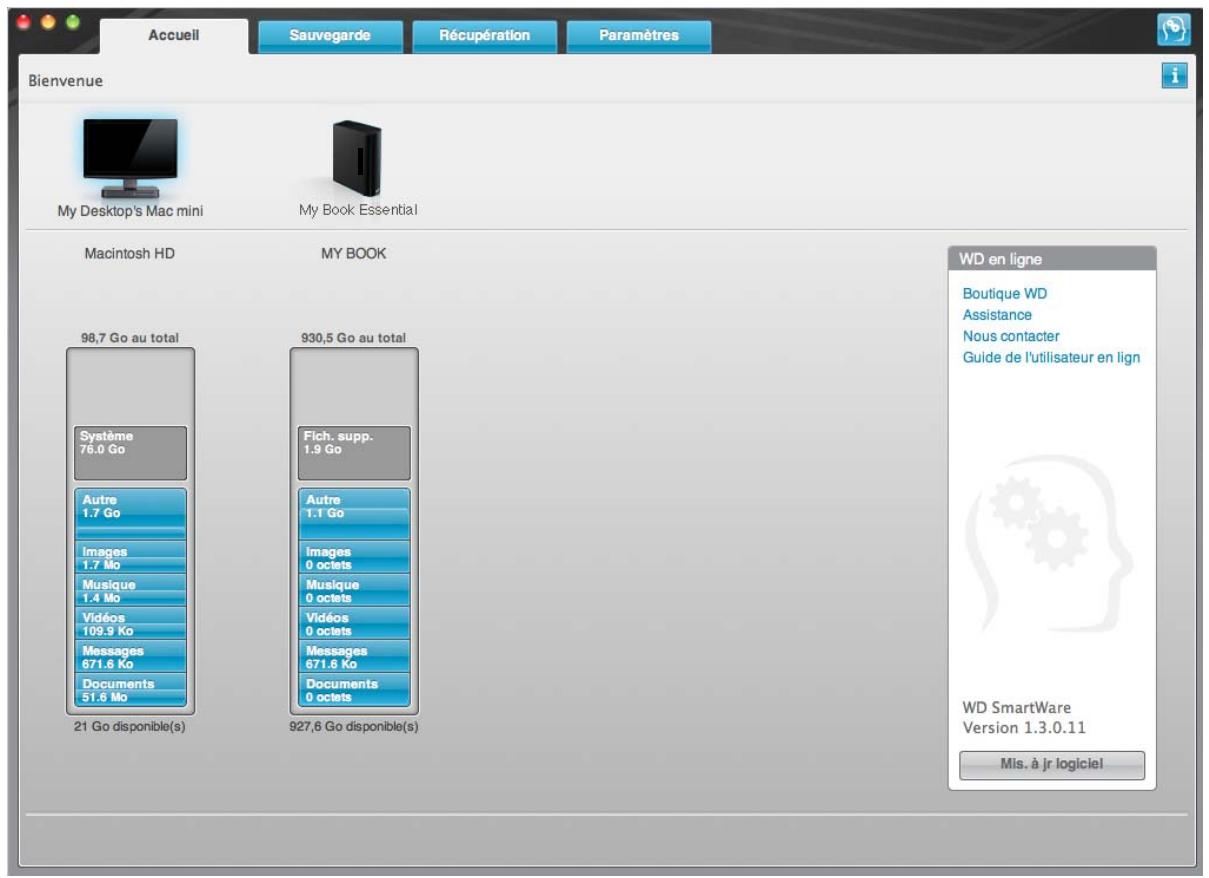Select Autre 1.1 Go category on MY BOOK
Screen dimensions: 1209x878
tap(354, 513)
